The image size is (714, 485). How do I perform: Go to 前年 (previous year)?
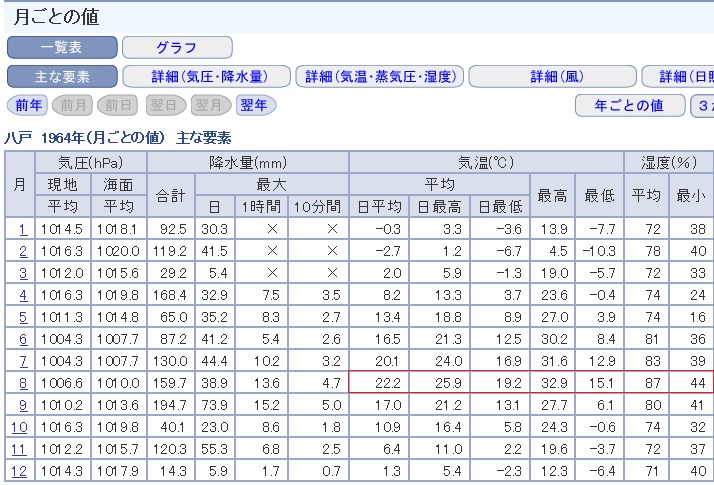[25, 105]
